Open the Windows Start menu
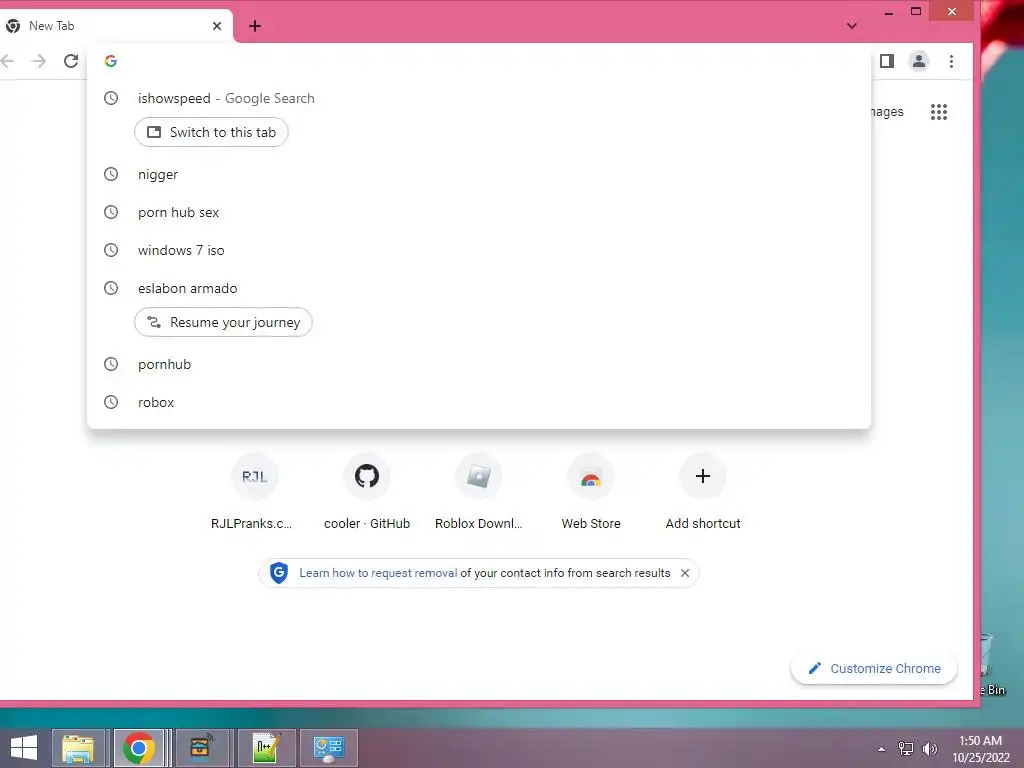The image size is (1024, 768). pos(24,748)
